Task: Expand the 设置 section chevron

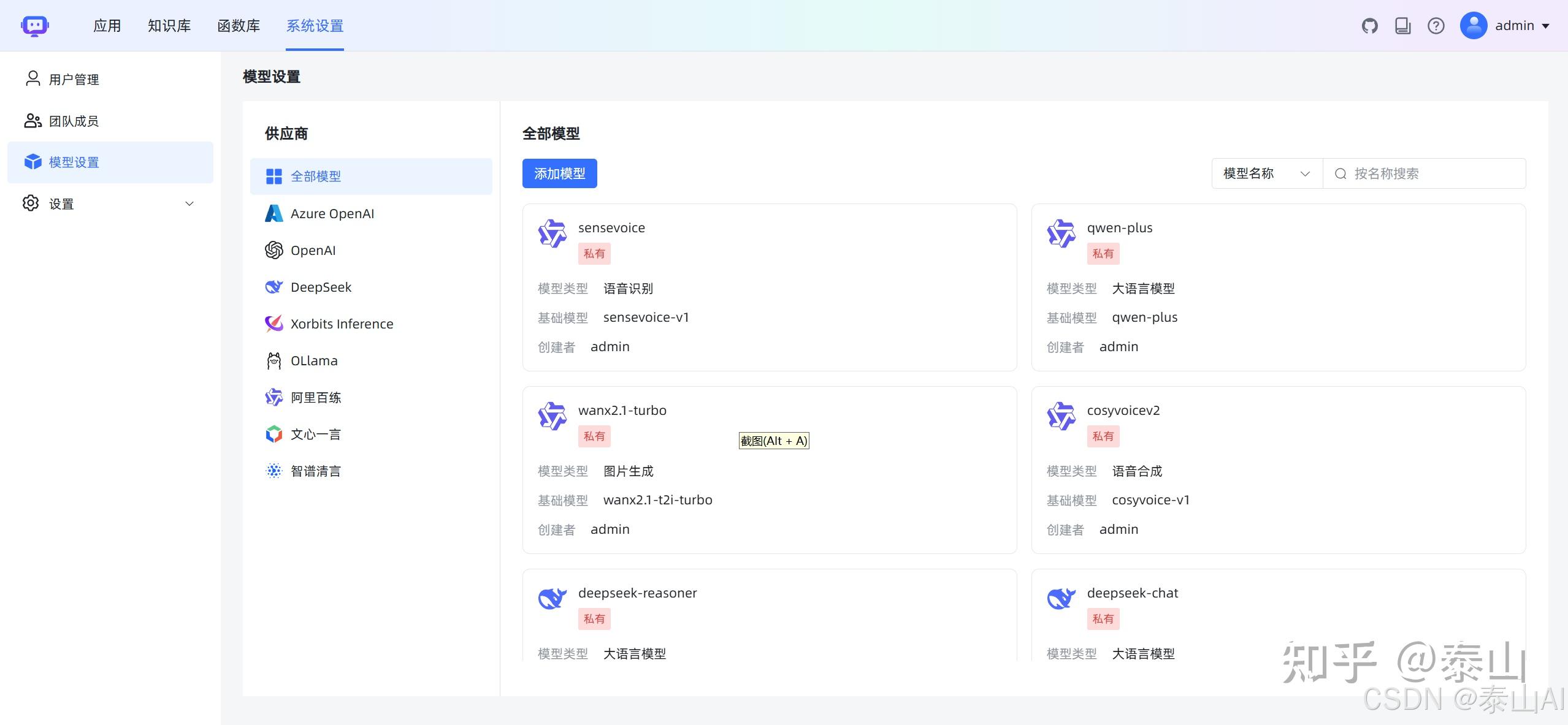Action: click(188, 203)
